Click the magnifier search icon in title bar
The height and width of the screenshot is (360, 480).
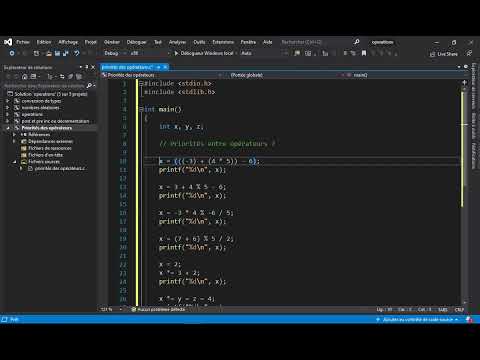356,42
